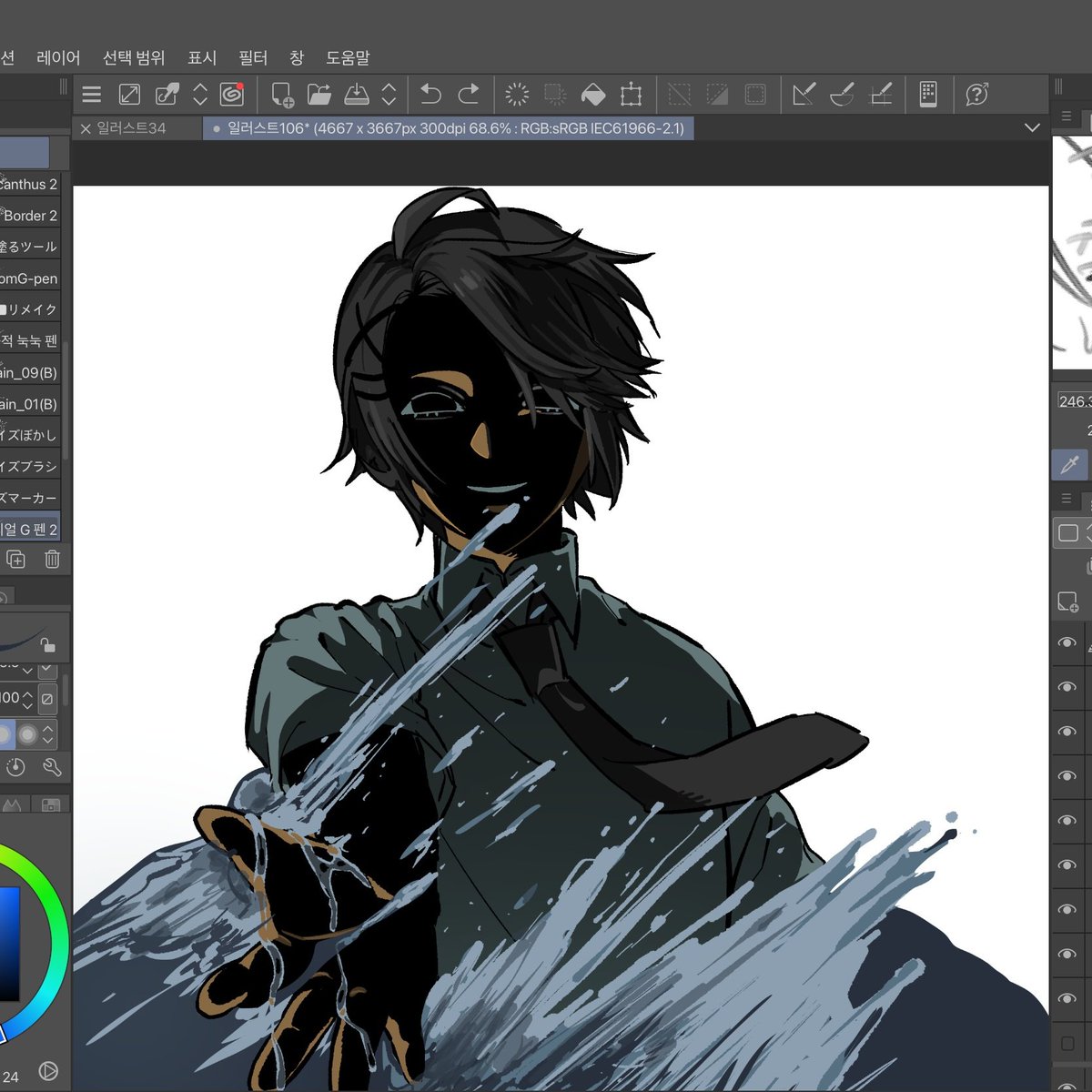Screen dimensions: 1092x1092
Task: Click the diagonal arrows icon in command bar
Action: [129, 95]
